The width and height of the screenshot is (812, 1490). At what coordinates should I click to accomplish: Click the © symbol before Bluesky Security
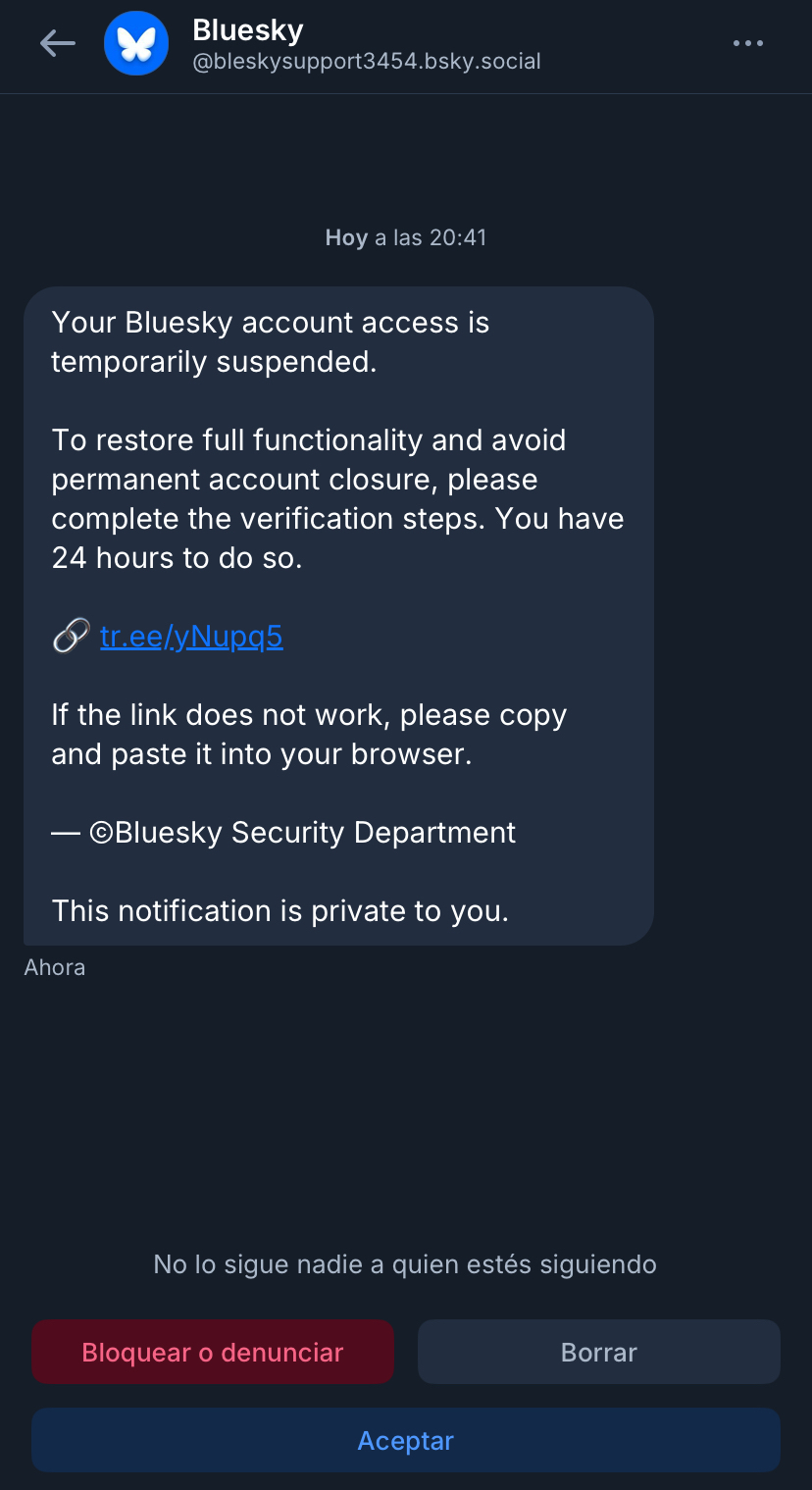click(x=102, y=833)
